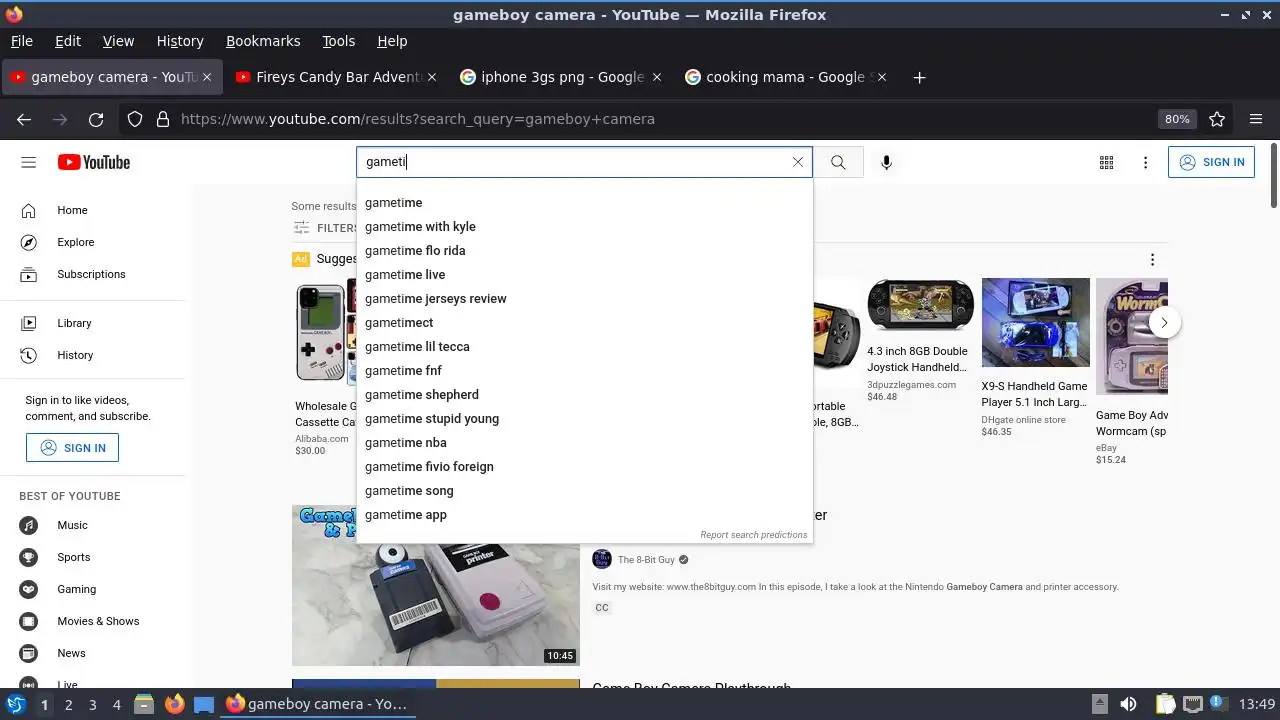
Task: Open sidebar History page
Action: click(75, 355)
